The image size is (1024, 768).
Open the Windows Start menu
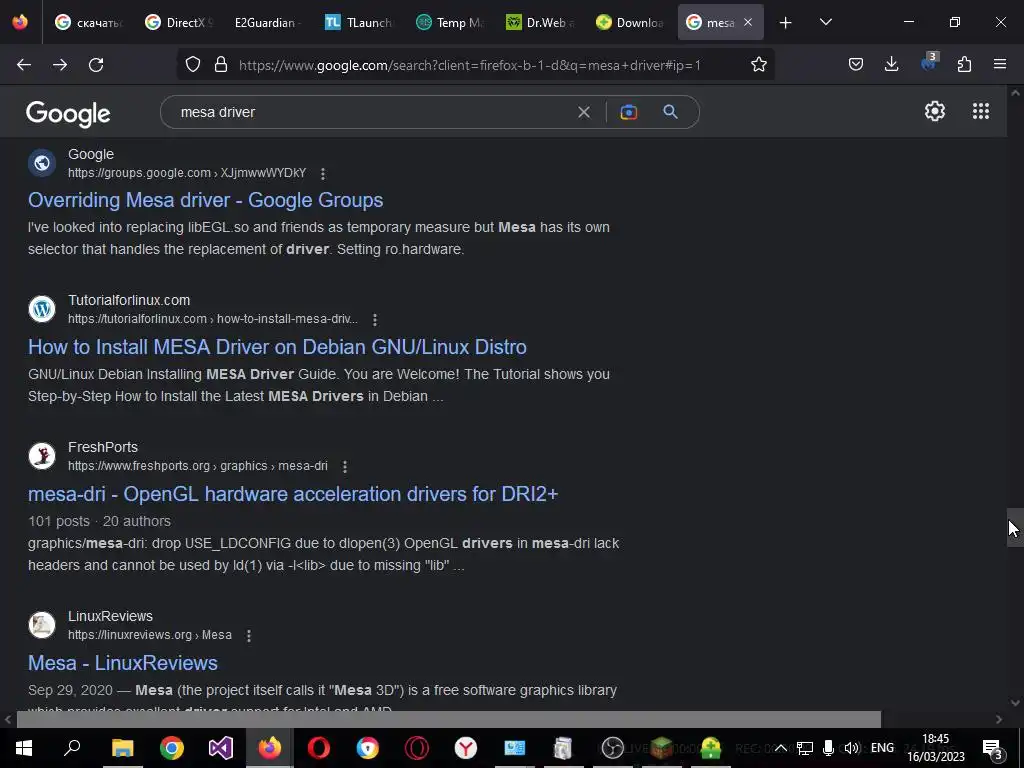pos(24,748)
